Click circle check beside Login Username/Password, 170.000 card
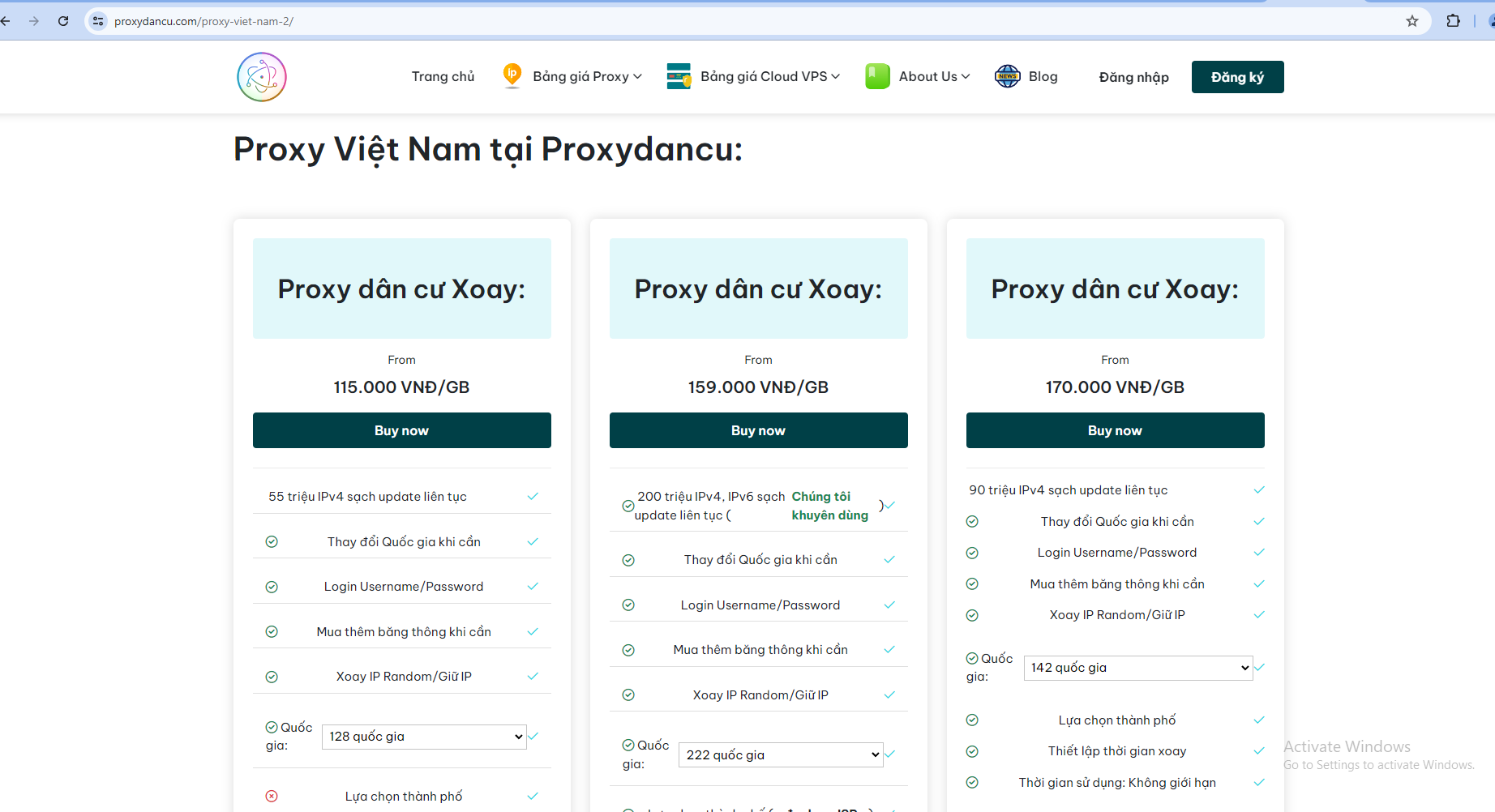The width and height of the screenshot is (1495, 812). pyautogui.click(x=972, y=553)
